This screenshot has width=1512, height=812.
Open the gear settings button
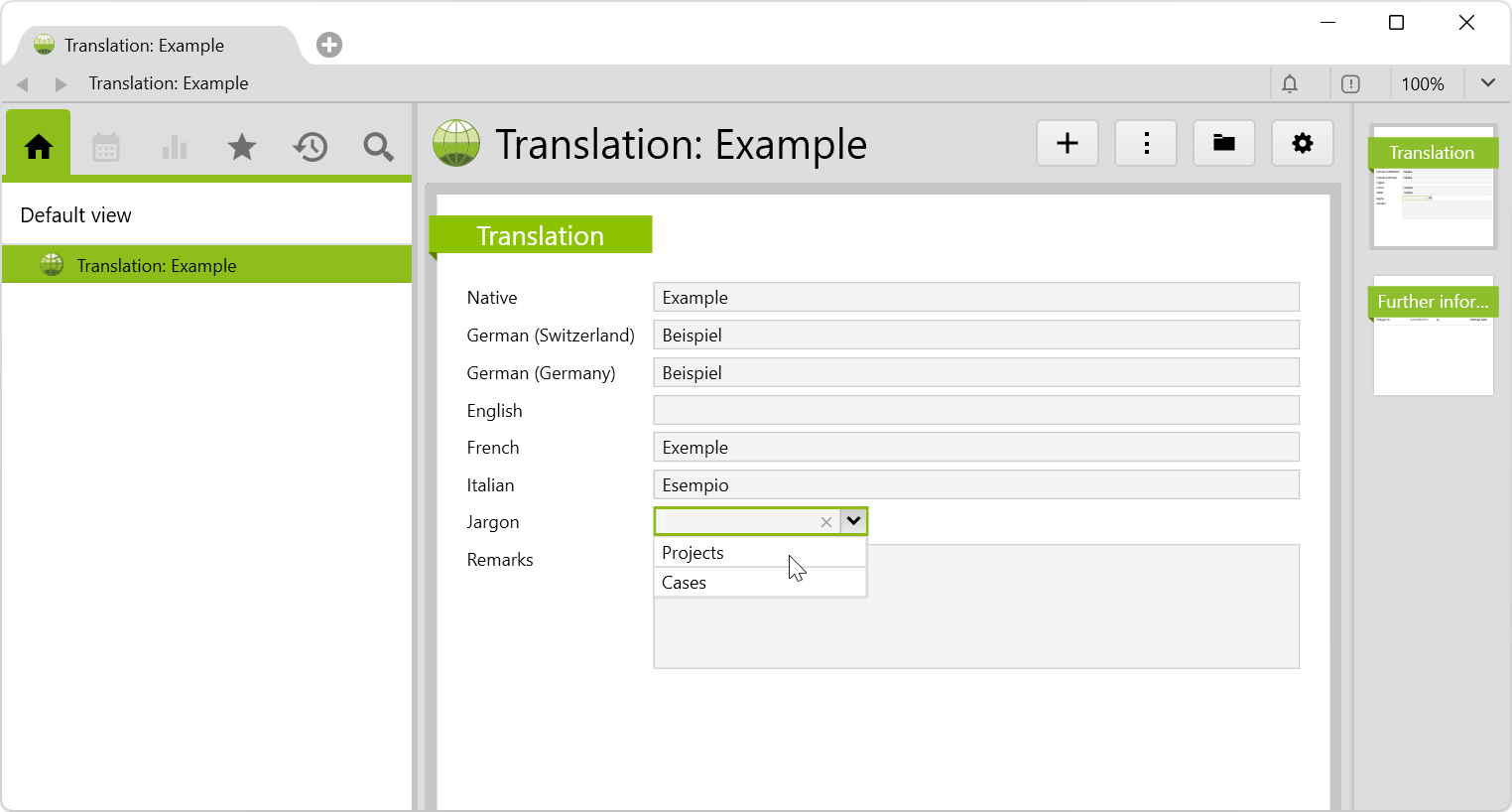point(1303,144)
